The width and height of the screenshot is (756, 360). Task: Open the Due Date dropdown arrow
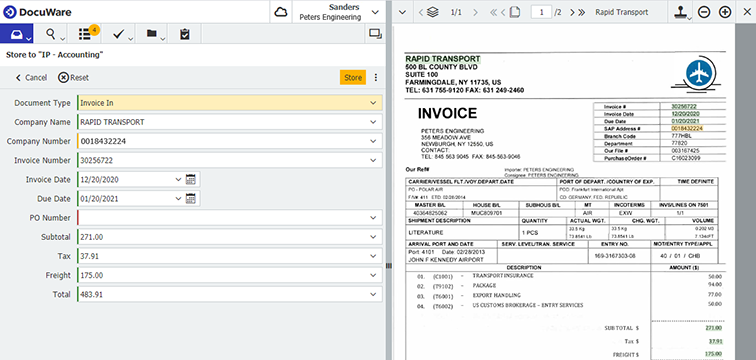(178, 199)
